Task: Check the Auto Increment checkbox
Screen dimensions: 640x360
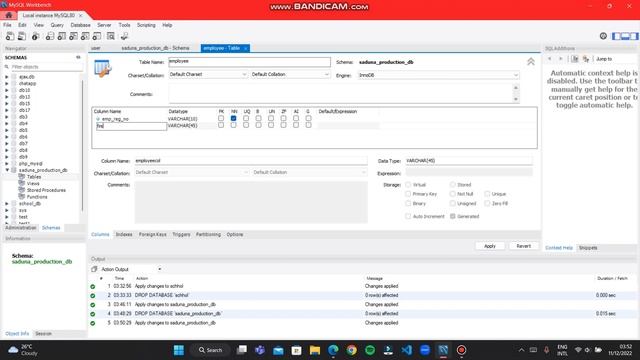Action: coord(408,216)
